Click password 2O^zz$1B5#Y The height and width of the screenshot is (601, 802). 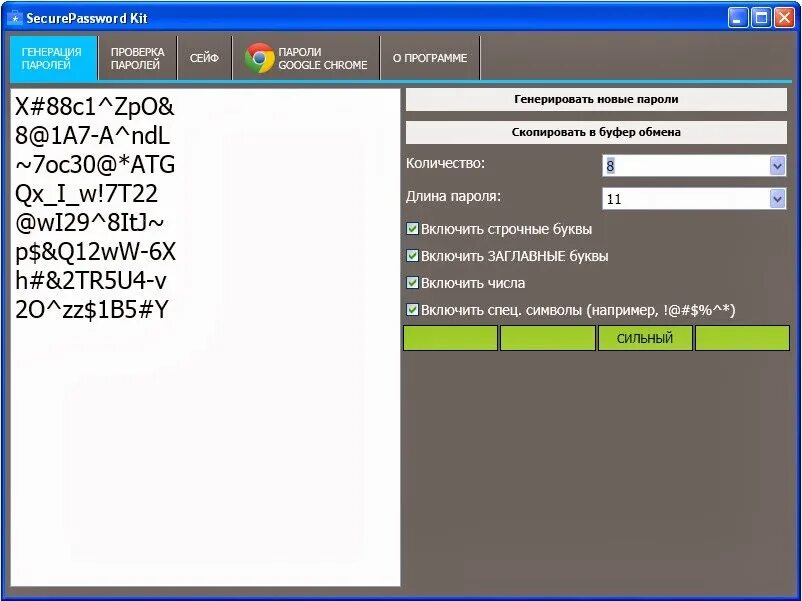(x=92, y=309)
